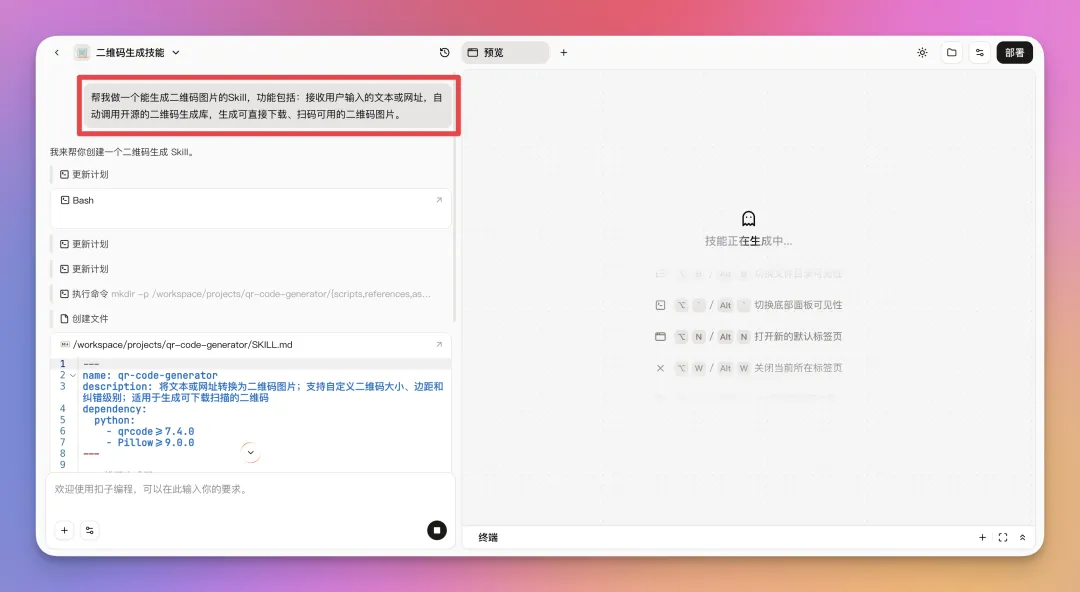Click the 打开新的默认标签页 shortcut text
The height and width of the screenshot is (592, 1080).
[x=798, y=336]
